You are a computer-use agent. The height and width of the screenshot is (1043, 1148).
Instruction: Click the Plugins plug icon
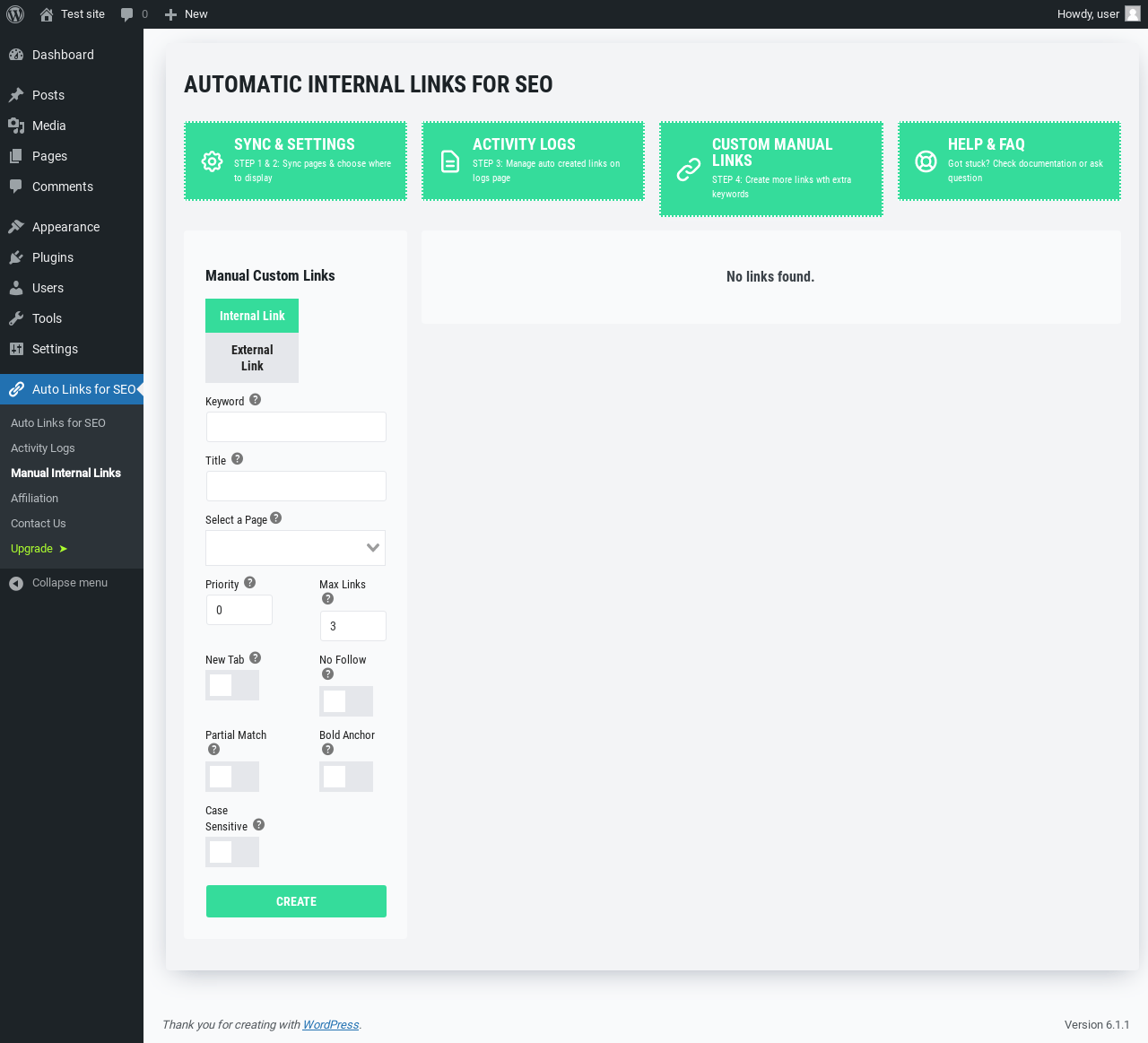click(16, 257)
